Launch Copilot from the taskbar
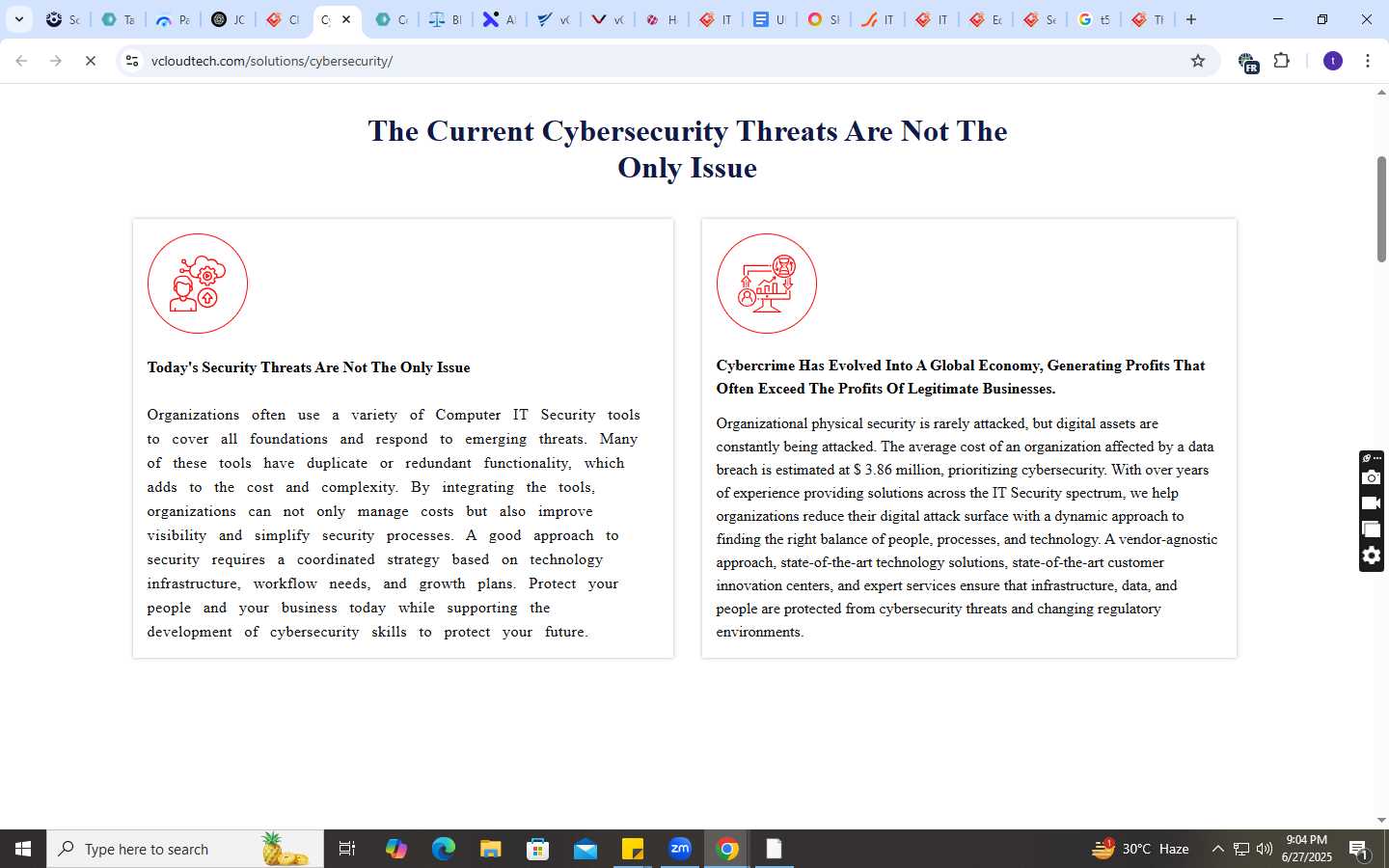Viewport: 1389px width, 868px height. point(395,849)
